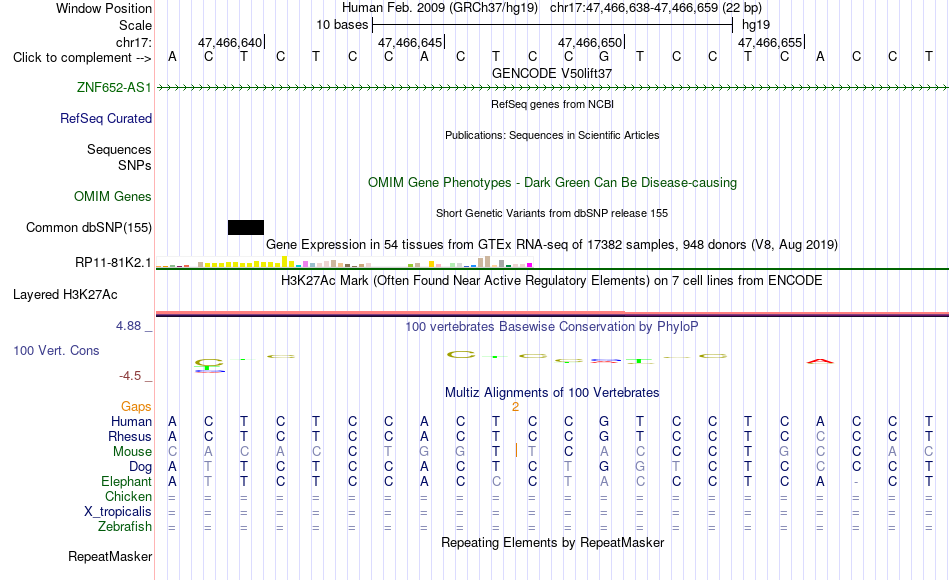Click the ZNF652-AS1 green arrowed gene line
The width and height of the screenshot is (950, 580).
tap(552, 88)
